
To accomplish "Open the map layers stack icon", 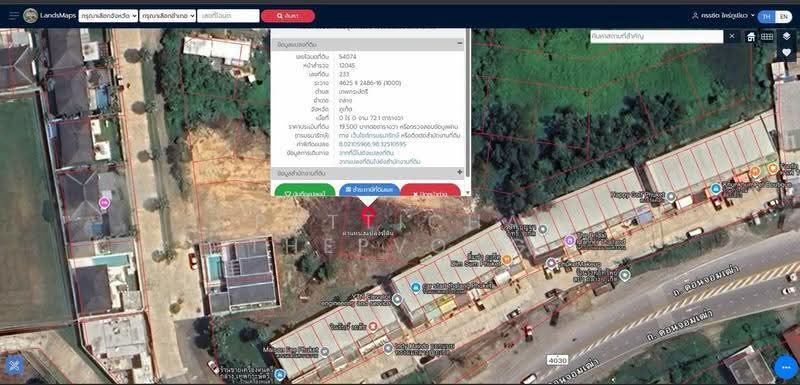I will click(786, 36).
